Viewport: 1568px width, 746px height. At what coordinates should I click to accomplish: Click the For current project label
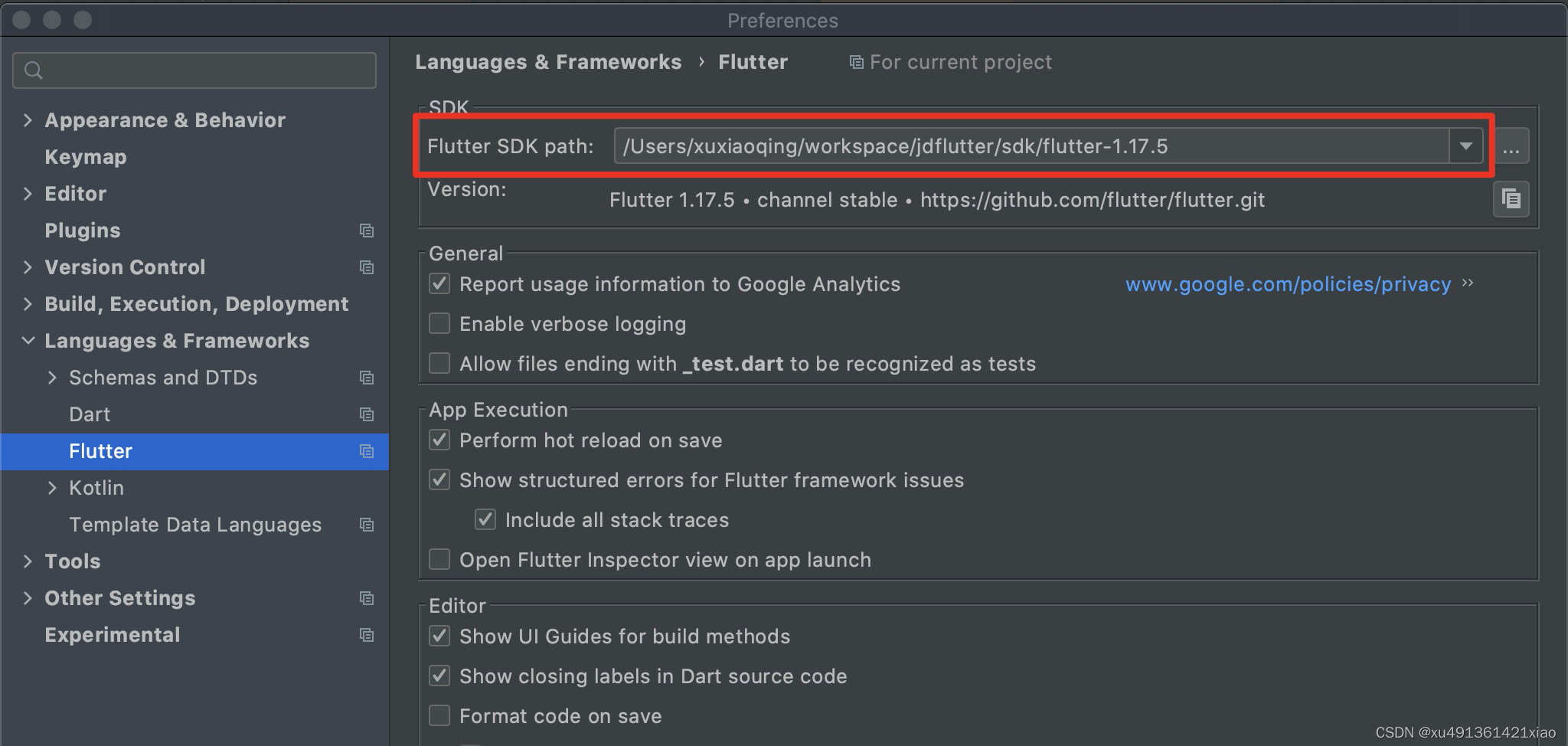click(x=961, y=62)
